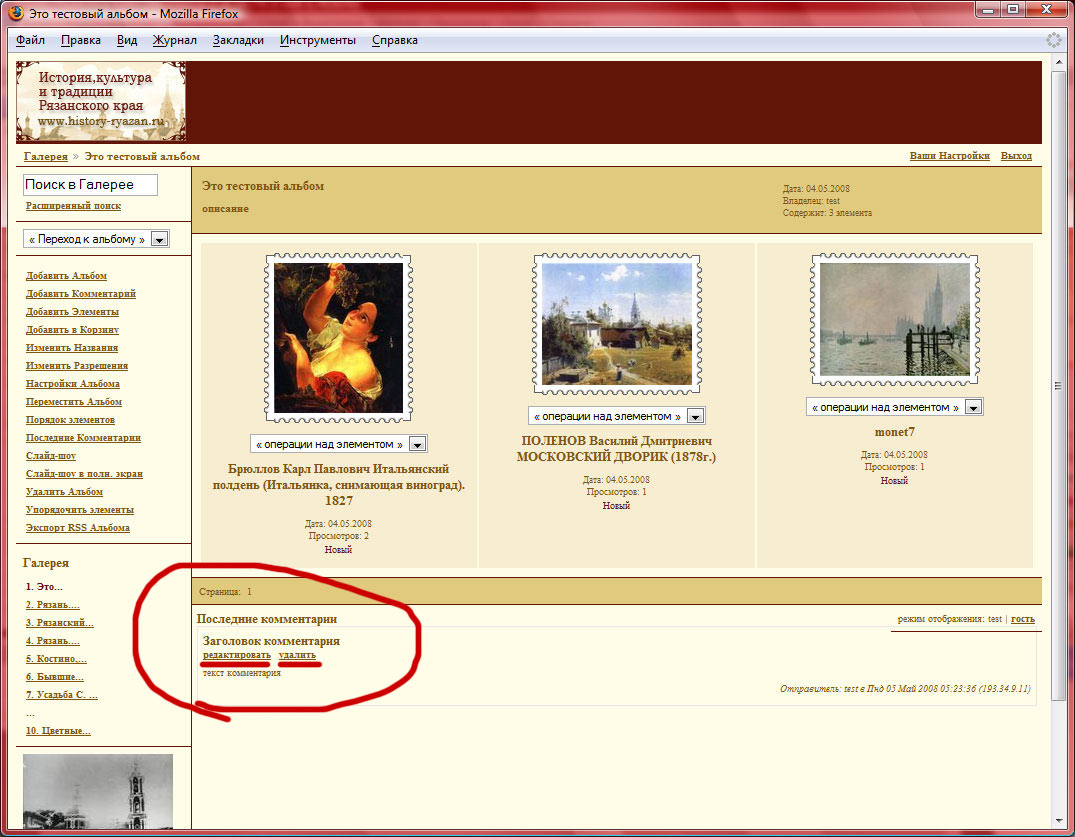1075x837 pixels.
Task: Start the Слайд-шоу link
Action: point(51,456)
